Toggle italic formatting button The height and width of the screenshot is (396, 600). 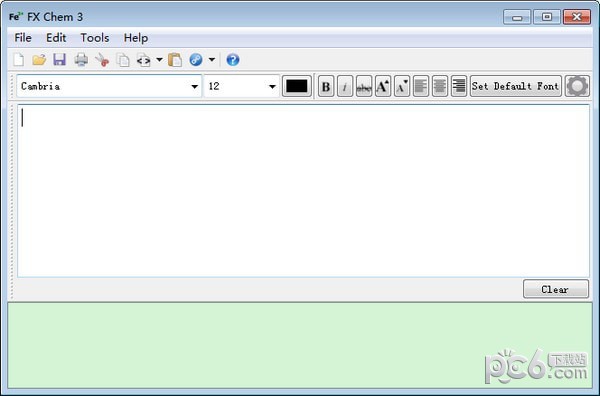click(345, 86)
